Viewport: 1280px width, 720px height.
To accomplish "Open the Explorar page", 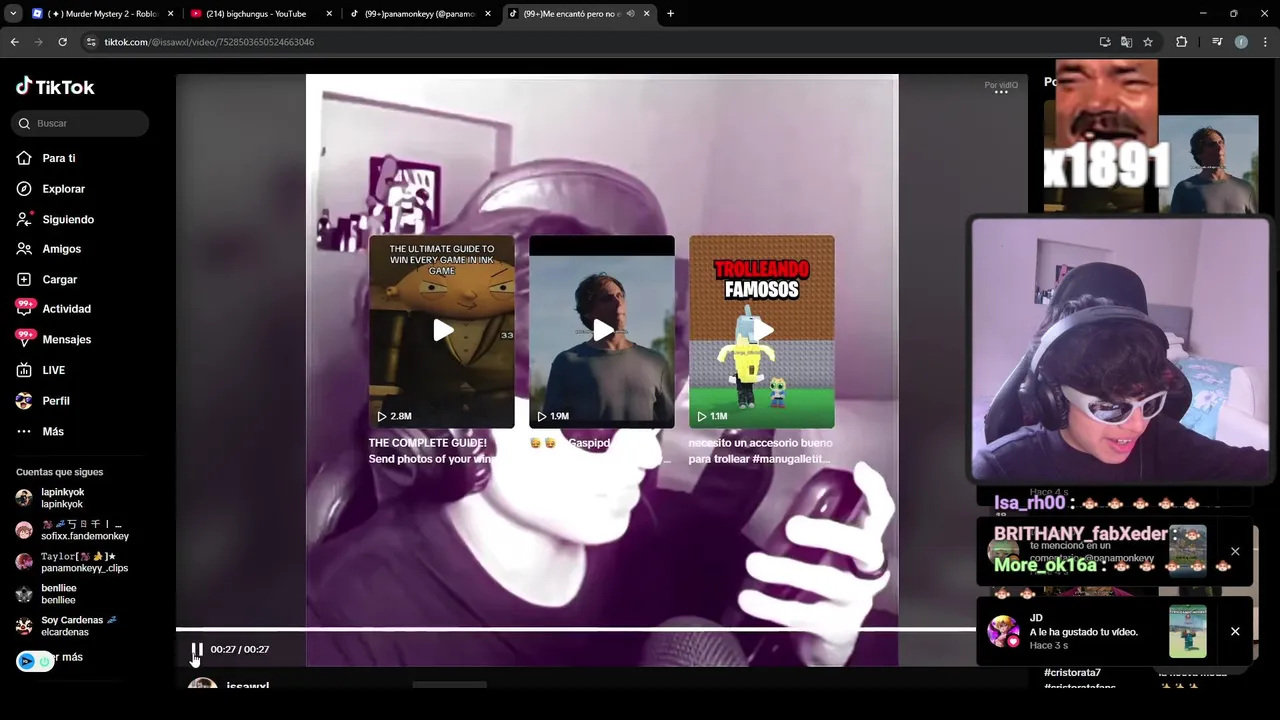I will tap(63, 189).
